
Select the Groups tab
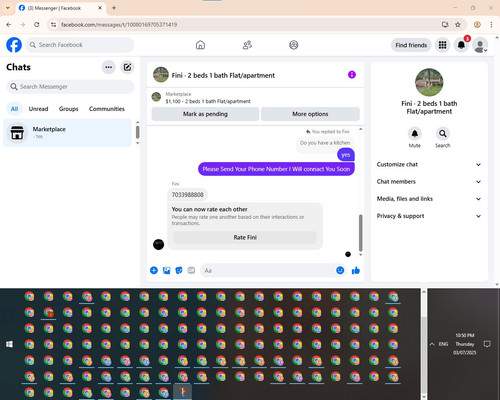click(68, 109)
